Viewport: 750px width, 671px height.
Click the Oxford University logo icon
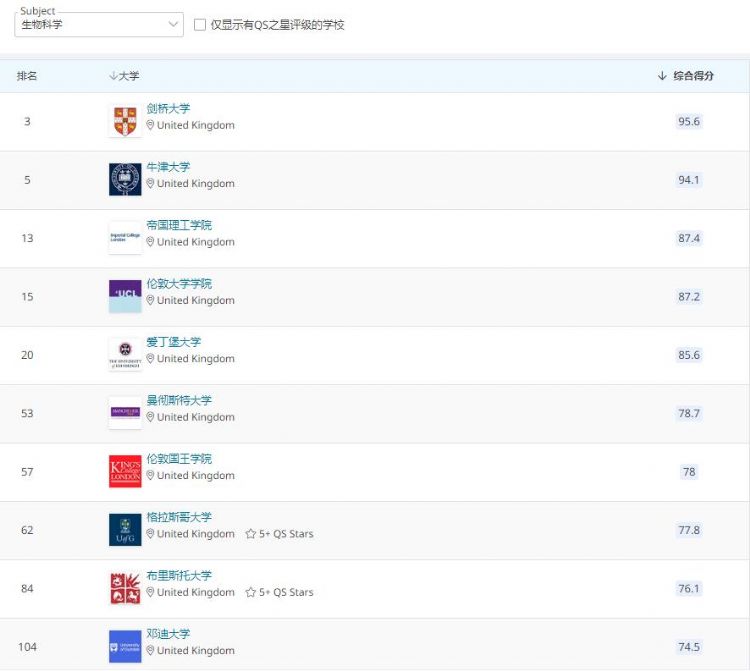(x=125, y=179)
